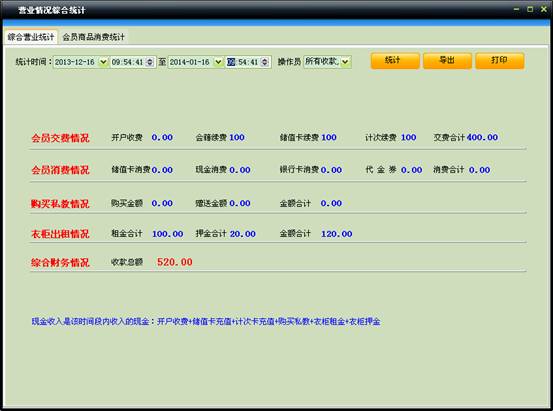
Task: Click the 赠送金额 label
Action: coord(211,203)
